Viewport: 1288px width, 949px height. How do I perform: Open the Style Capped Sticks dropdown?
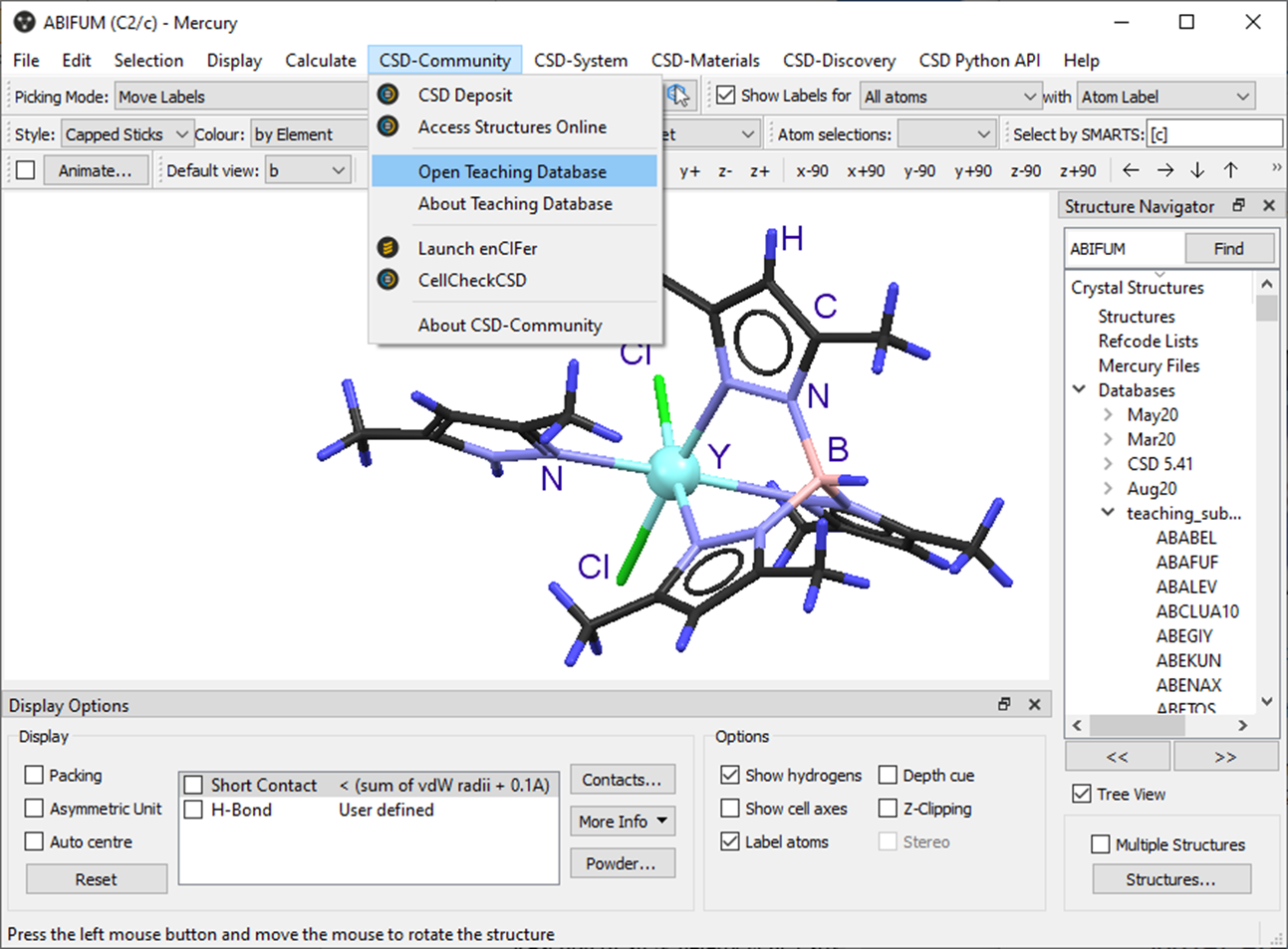point(126,133)
